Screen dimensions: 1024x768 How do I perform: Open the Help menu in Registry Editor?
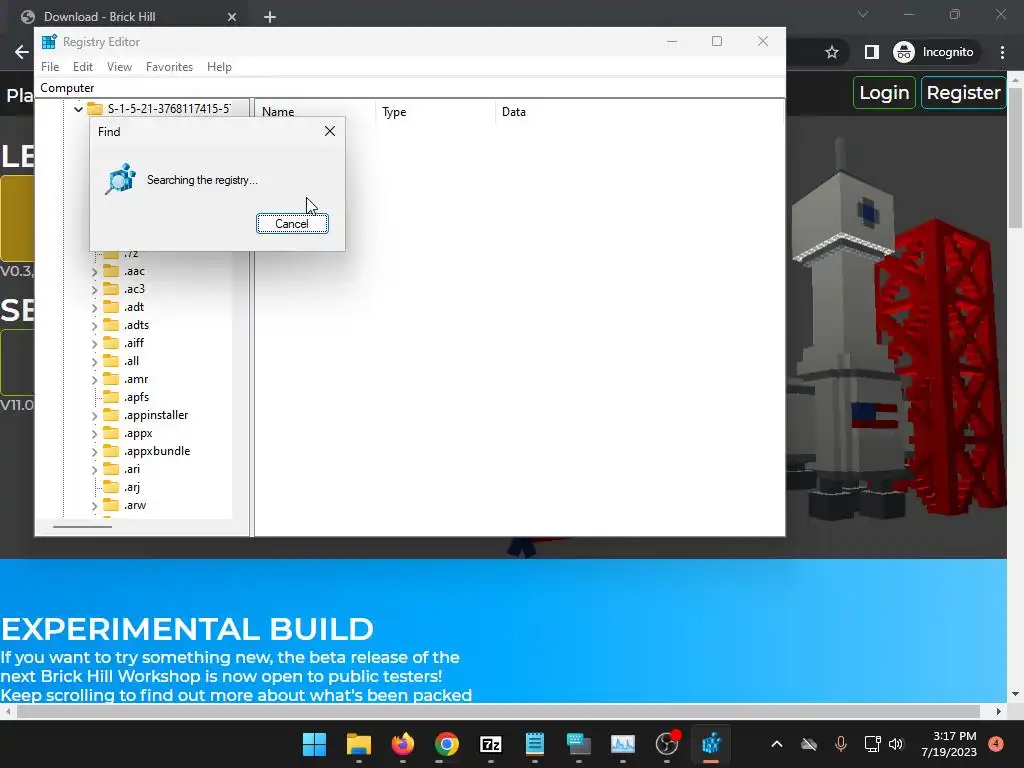click(x=219, y=67)
